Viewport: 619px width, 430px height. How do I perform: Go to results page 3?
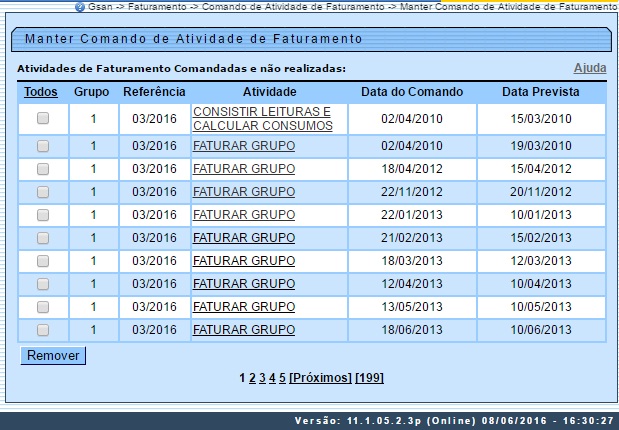tap(262, 378)
